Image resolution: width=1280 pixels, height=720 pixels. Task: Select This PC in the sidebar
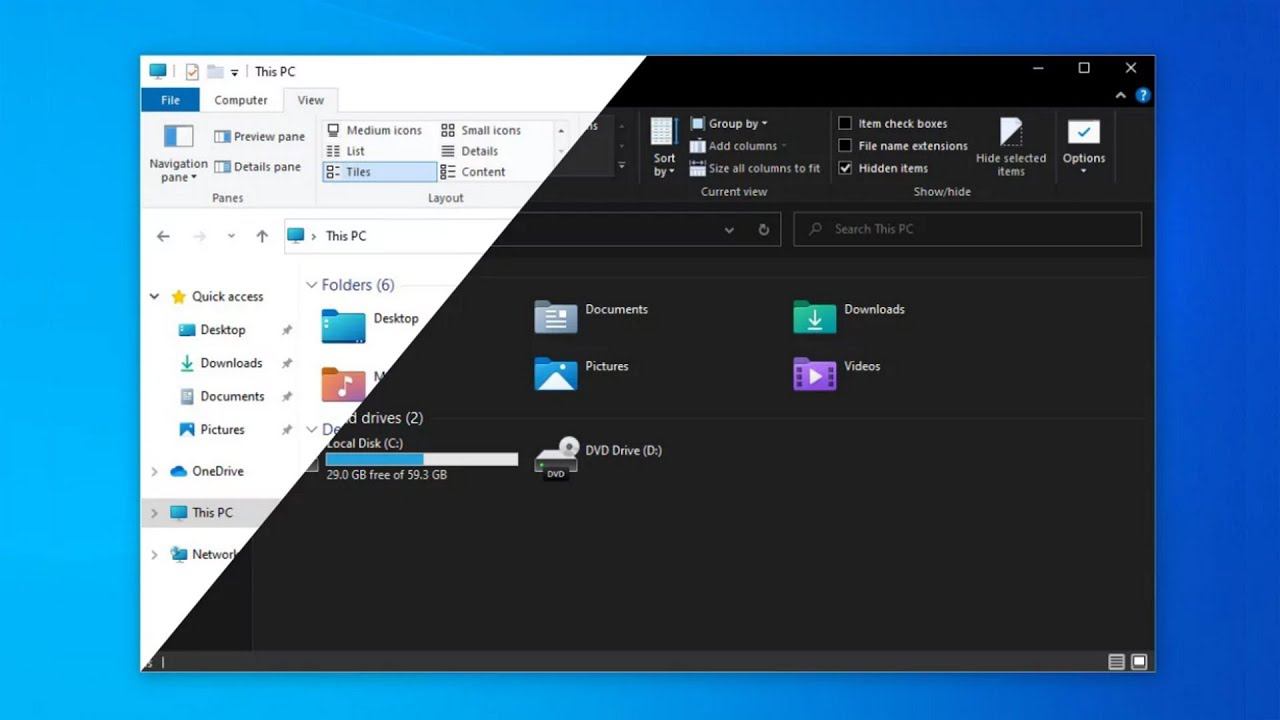coord(212,513)
